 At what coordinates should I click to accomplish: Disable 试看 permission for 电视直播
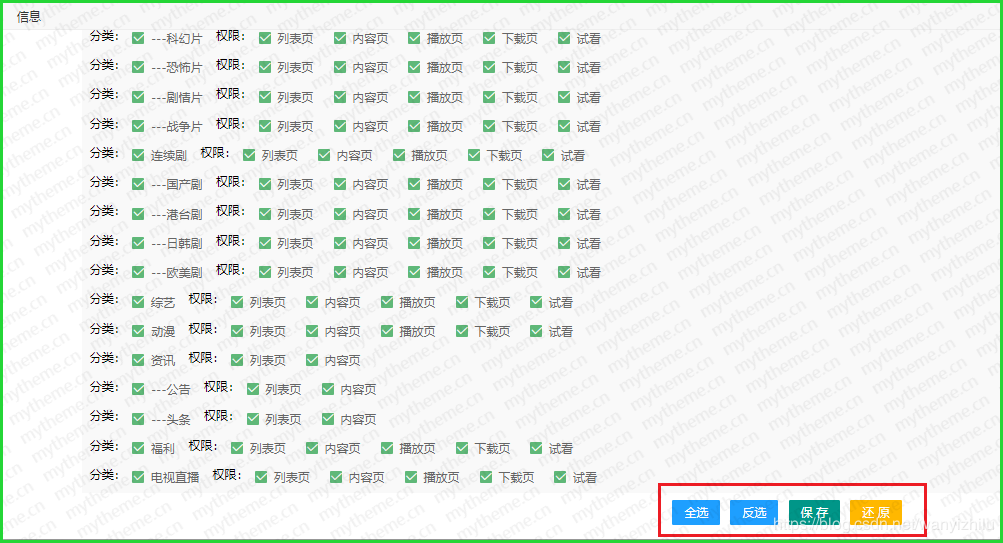click(561, 477)
